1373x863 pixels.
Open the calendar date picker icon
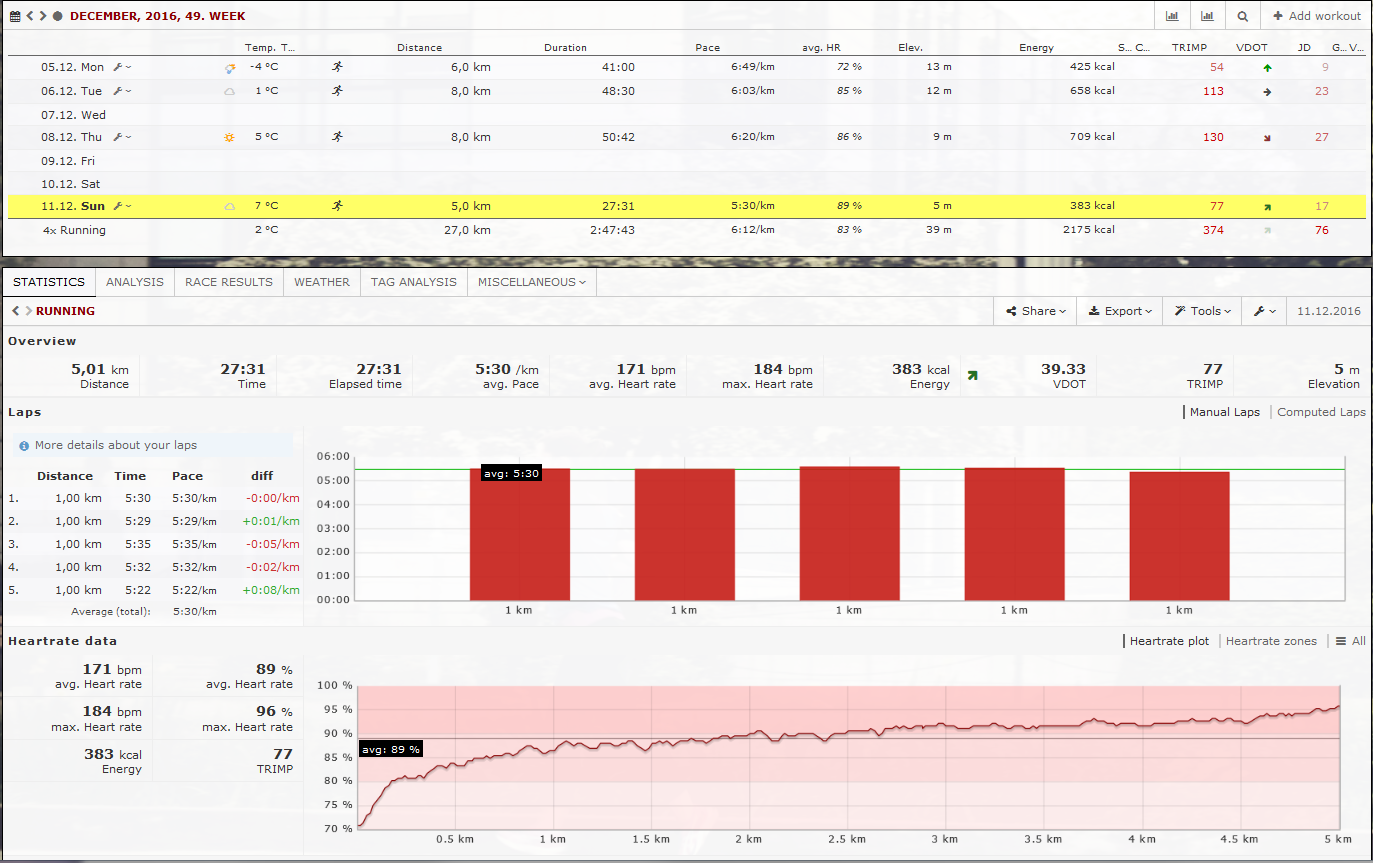tap(15, 16)
